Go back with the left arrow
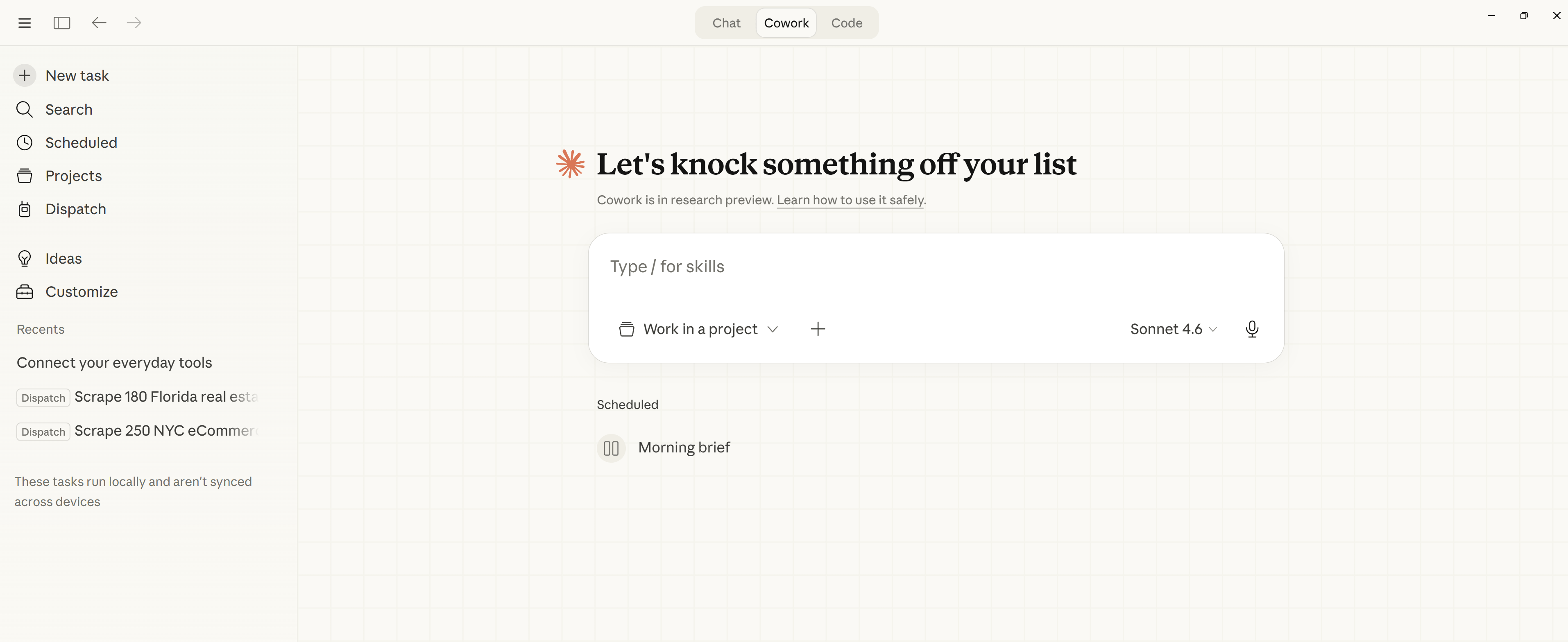Viewport: 1568px width, 642px height. coord(99,23)
